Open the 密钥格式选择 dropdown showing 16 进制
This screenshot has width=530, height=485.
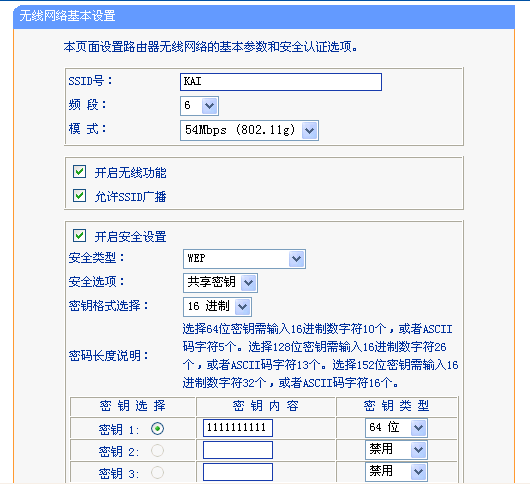click(217, 307)
